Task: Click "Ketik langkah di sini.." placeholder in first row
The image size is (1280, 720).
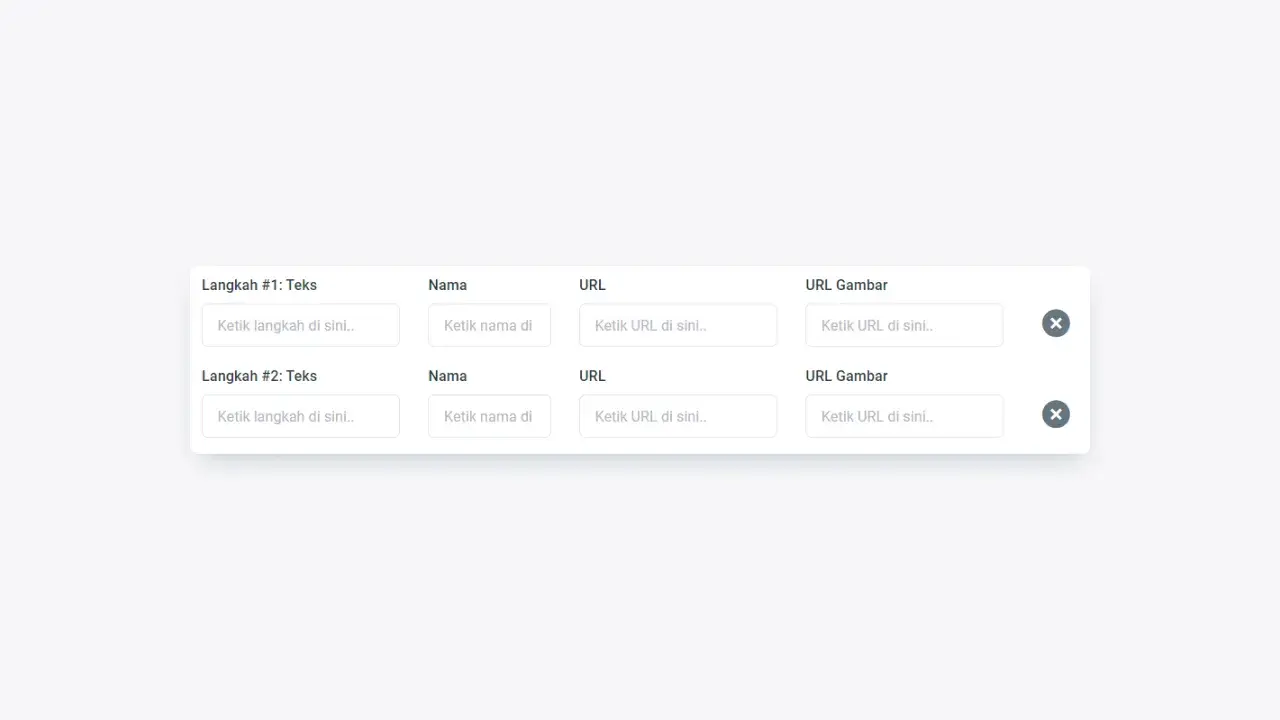Action: point(285,326)
